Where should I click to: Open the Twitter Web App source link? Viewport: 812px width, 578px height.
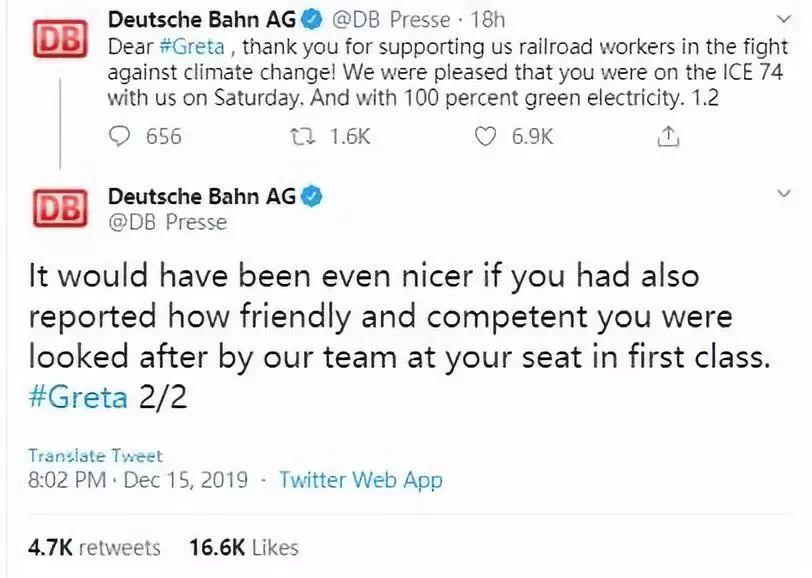360,480
